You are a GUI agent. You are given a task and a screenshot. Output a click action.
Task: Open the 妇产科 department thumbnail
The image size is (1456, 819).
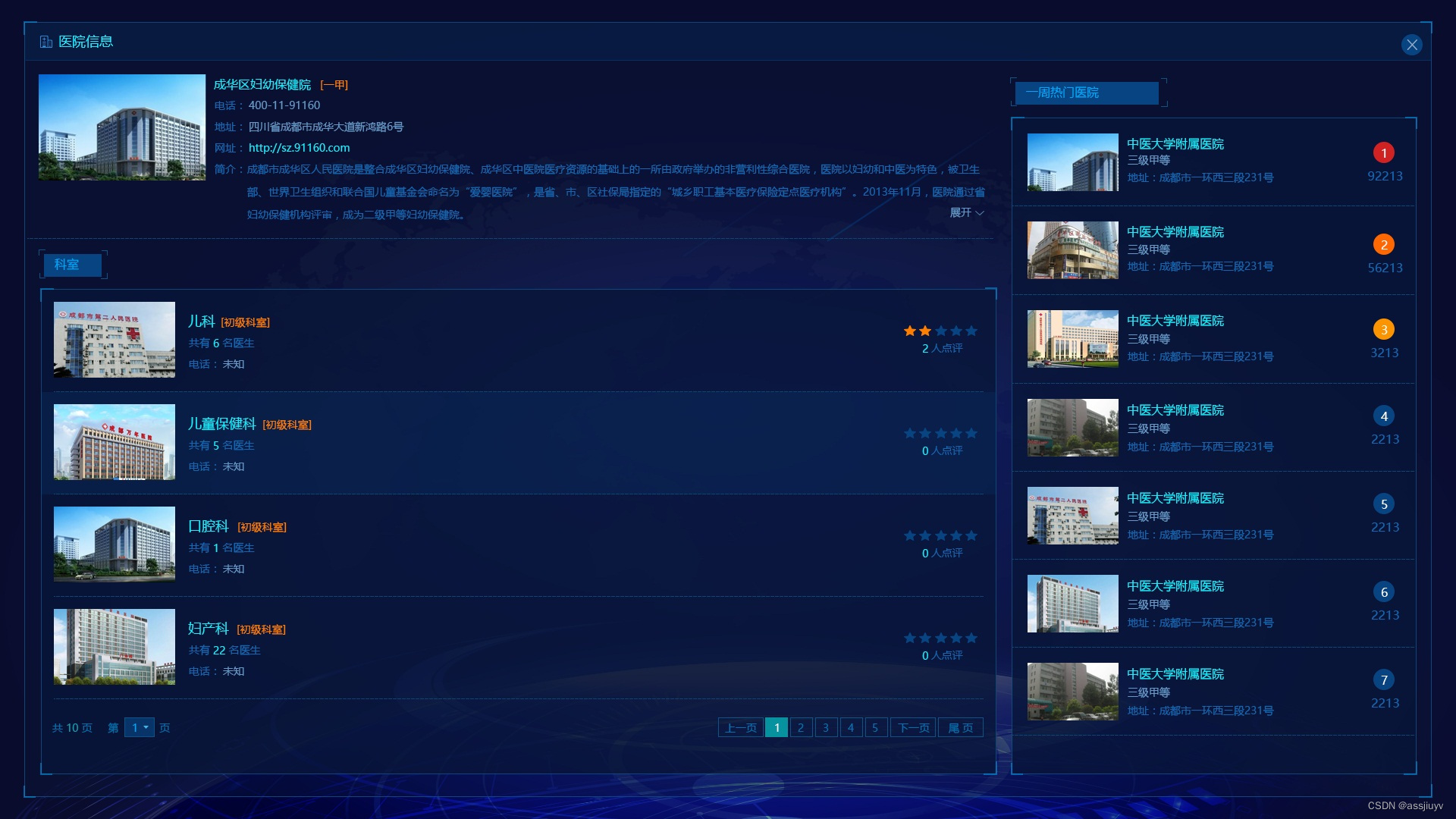click(115, 647)
